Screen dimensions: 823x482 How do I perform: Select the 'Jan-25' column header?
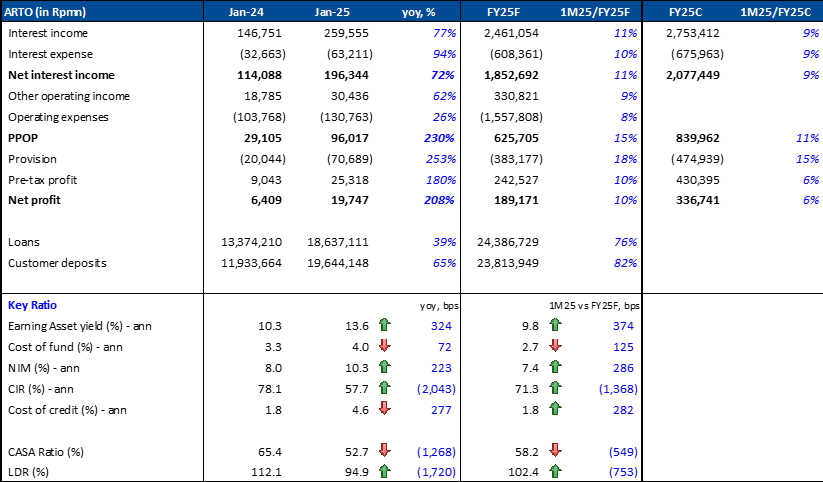point(332,12)
